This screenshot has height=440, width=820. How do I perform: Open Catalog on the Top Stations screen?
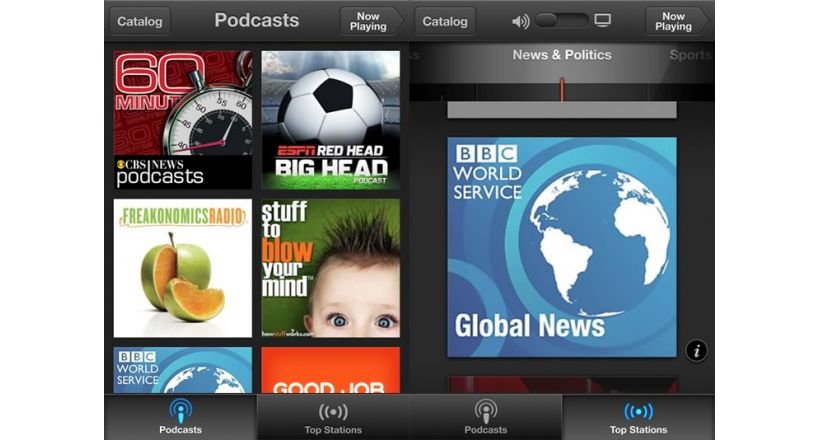coord(445,21)
